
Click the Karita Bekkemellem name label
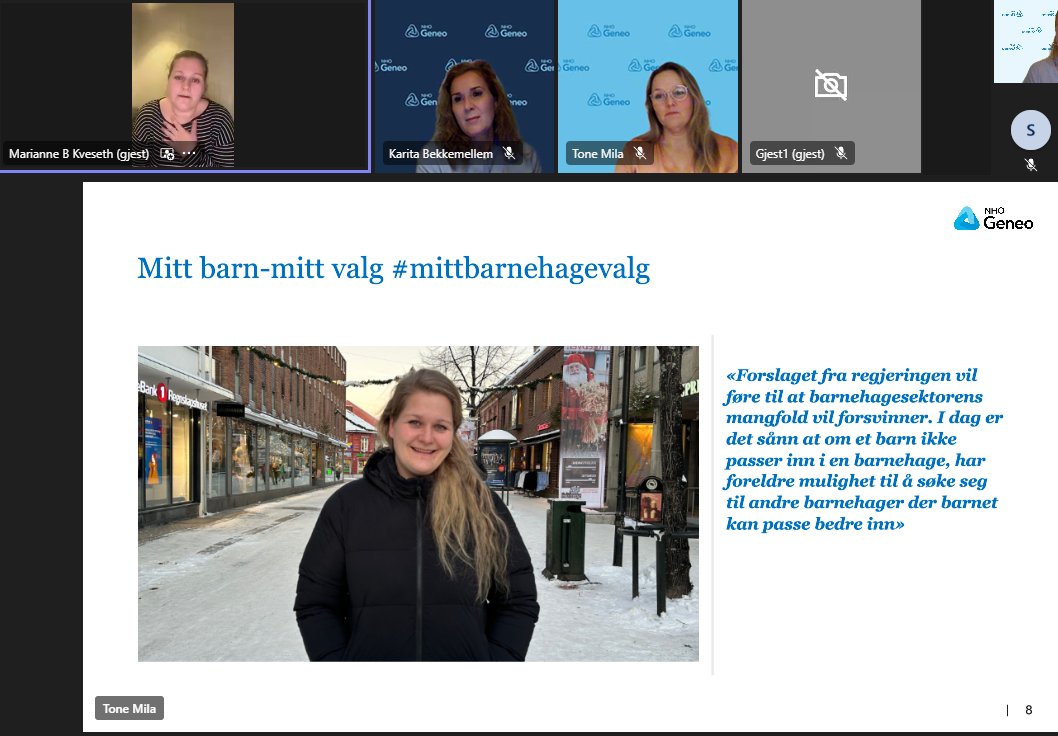(x=440, y=154)
